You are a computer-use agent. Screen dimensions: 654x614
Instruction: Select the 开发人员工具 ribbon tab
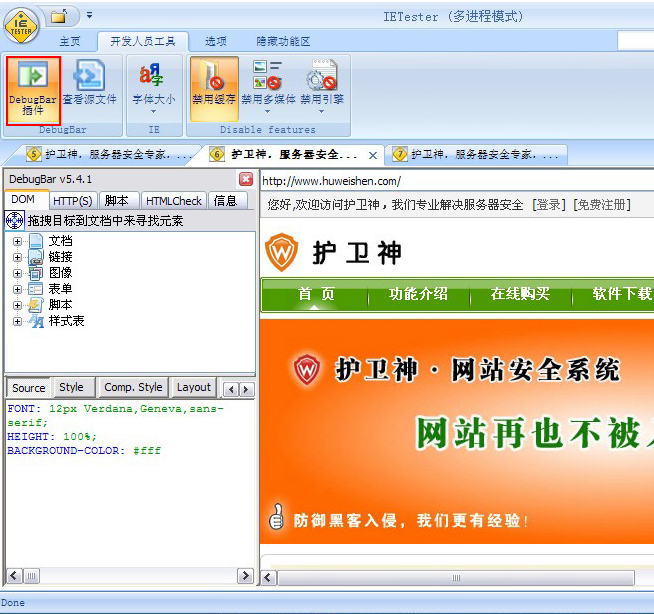tap(143, 41)
